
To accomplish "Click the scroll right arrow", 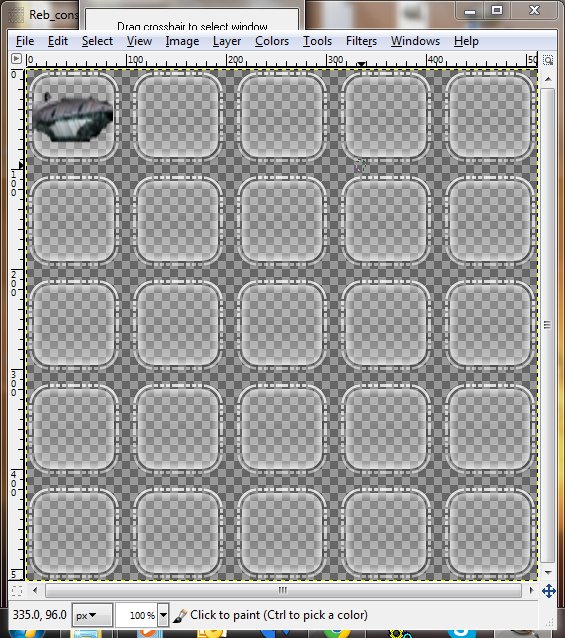I will pos(531,590).
